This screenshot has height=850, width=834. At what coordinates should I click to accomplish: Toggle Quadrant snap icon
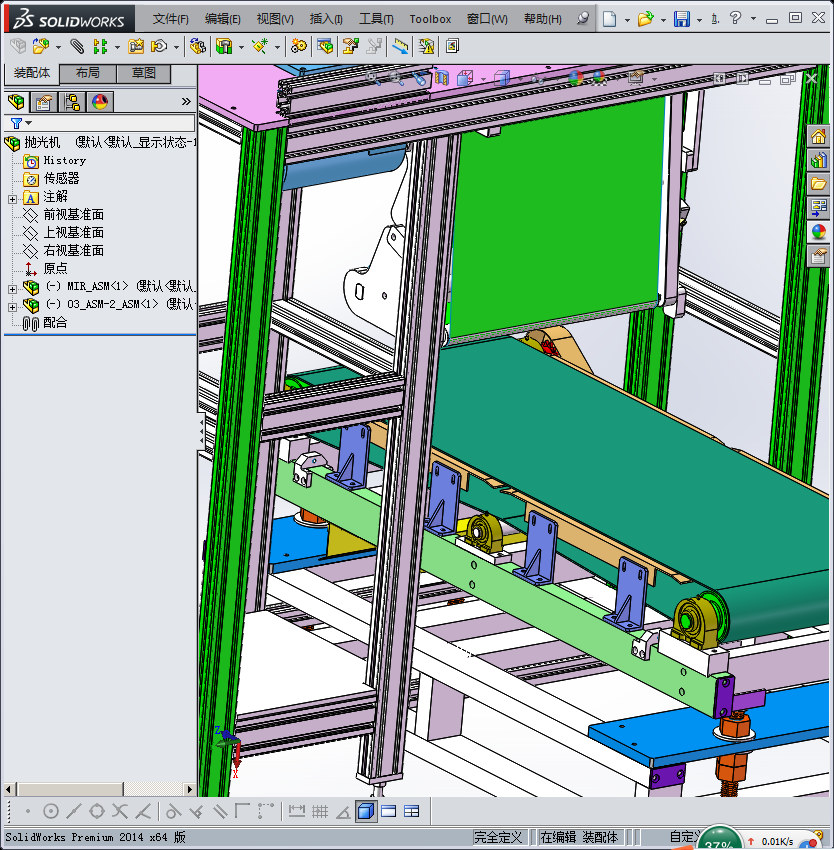(97, 811)
